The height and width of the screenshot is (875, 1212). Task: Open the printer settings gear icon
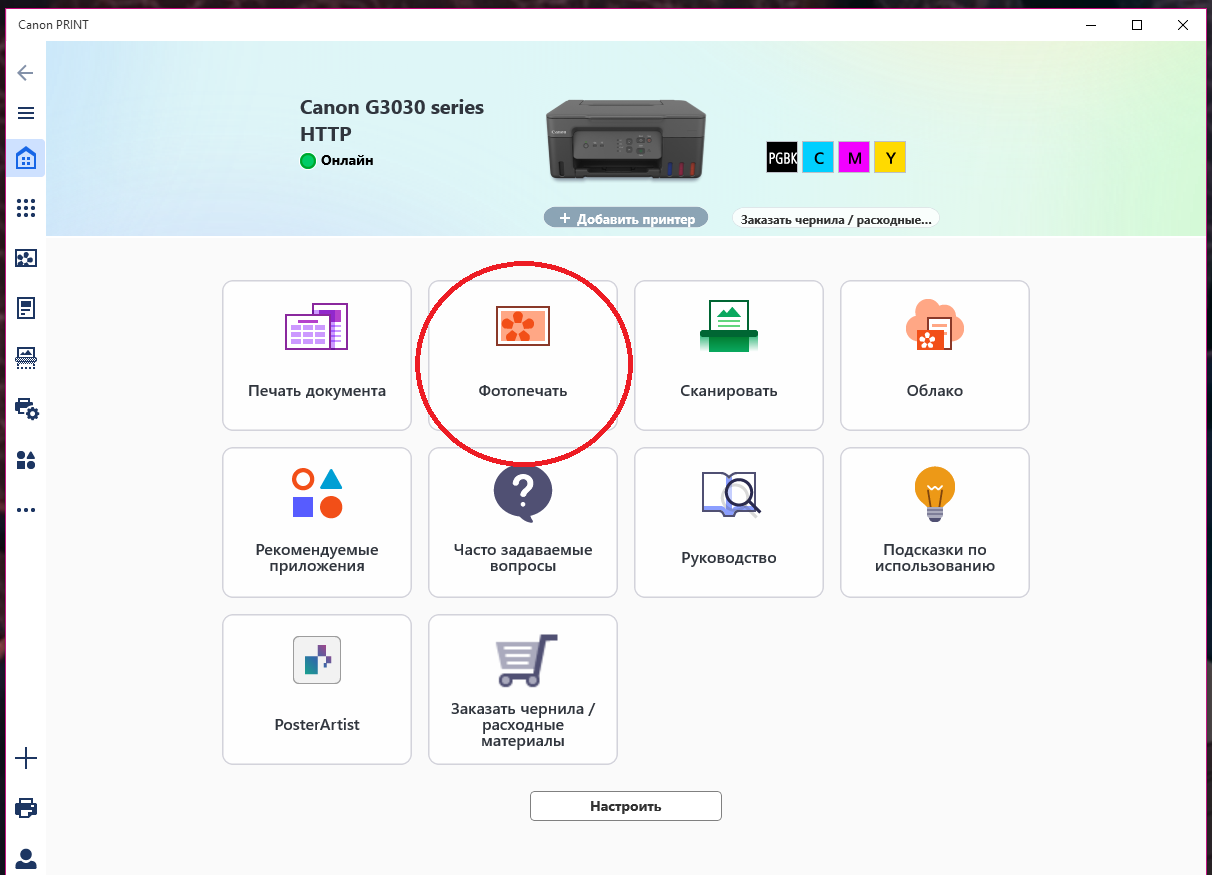coord(26,408)
